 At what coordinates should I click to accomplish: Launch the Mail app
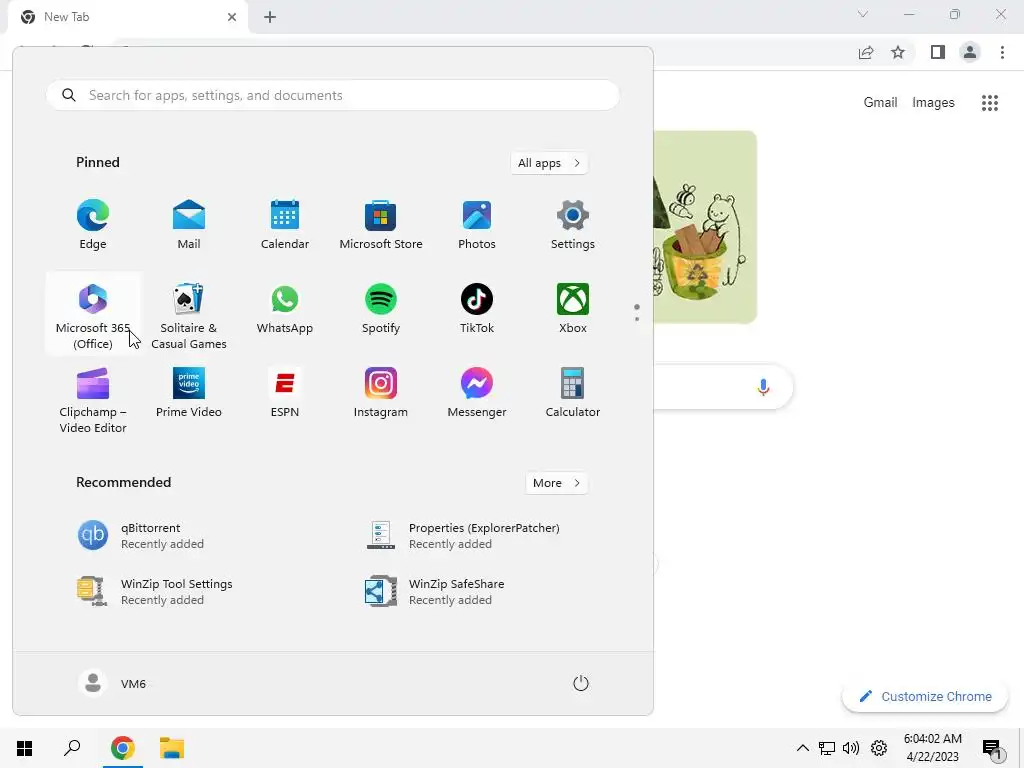pos(189,225)
